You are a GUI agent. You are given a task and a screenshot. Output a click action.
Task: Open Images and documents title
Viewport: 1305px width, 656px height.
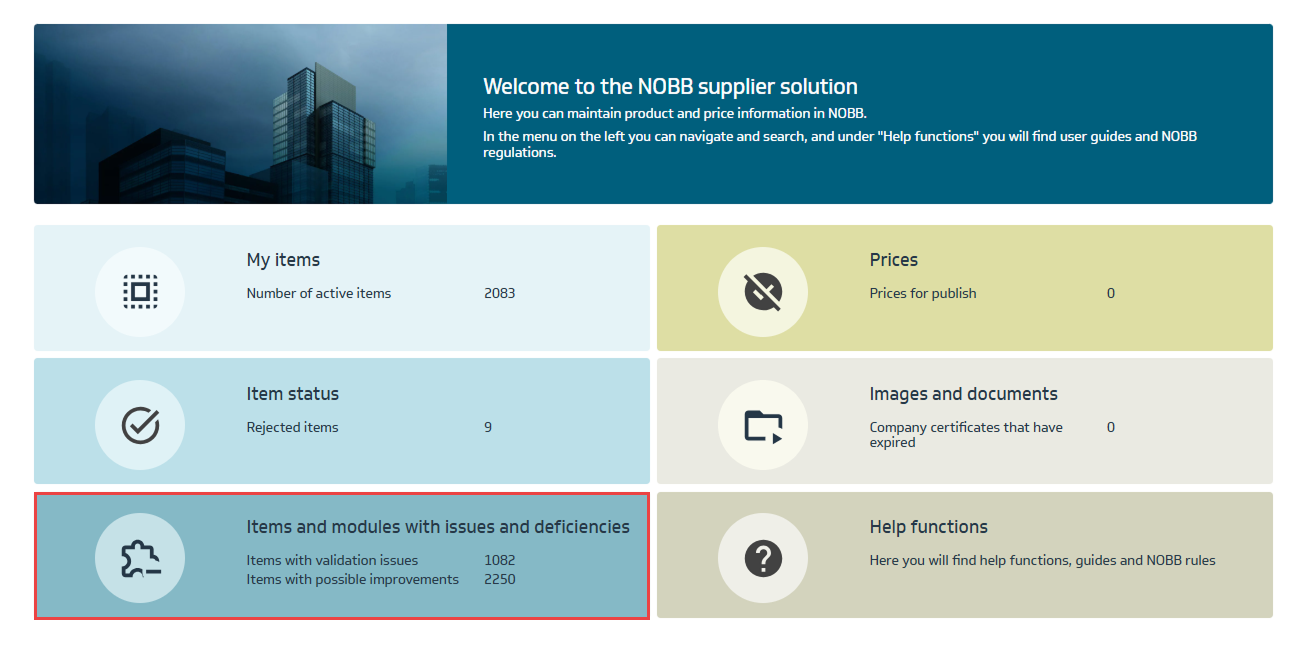(963, 394)
